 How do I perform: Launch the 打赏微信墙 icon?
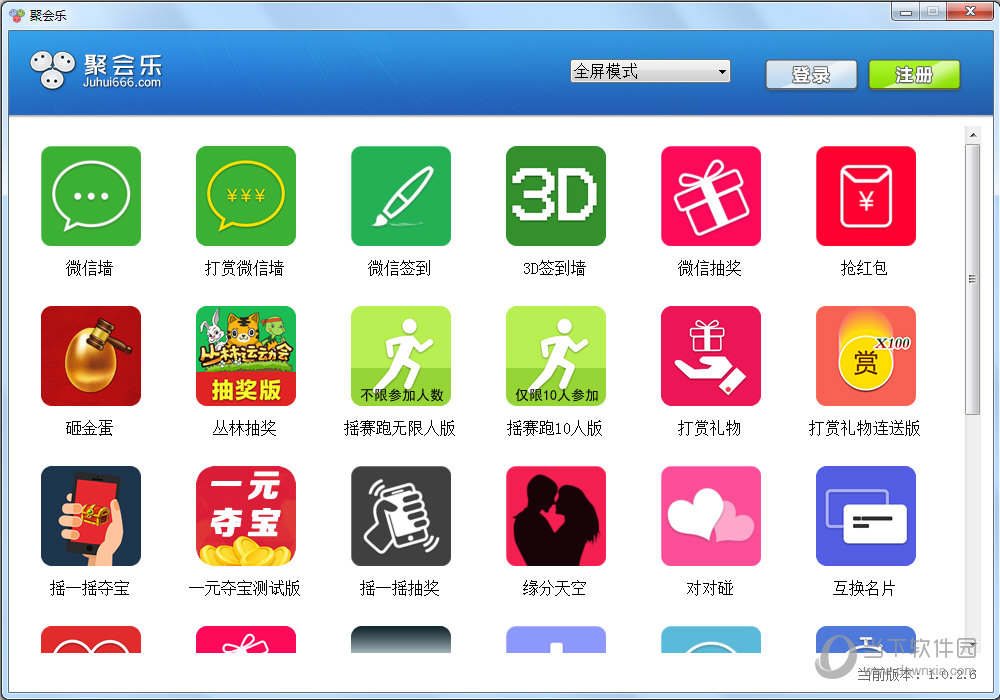click(x=246, y=196)
